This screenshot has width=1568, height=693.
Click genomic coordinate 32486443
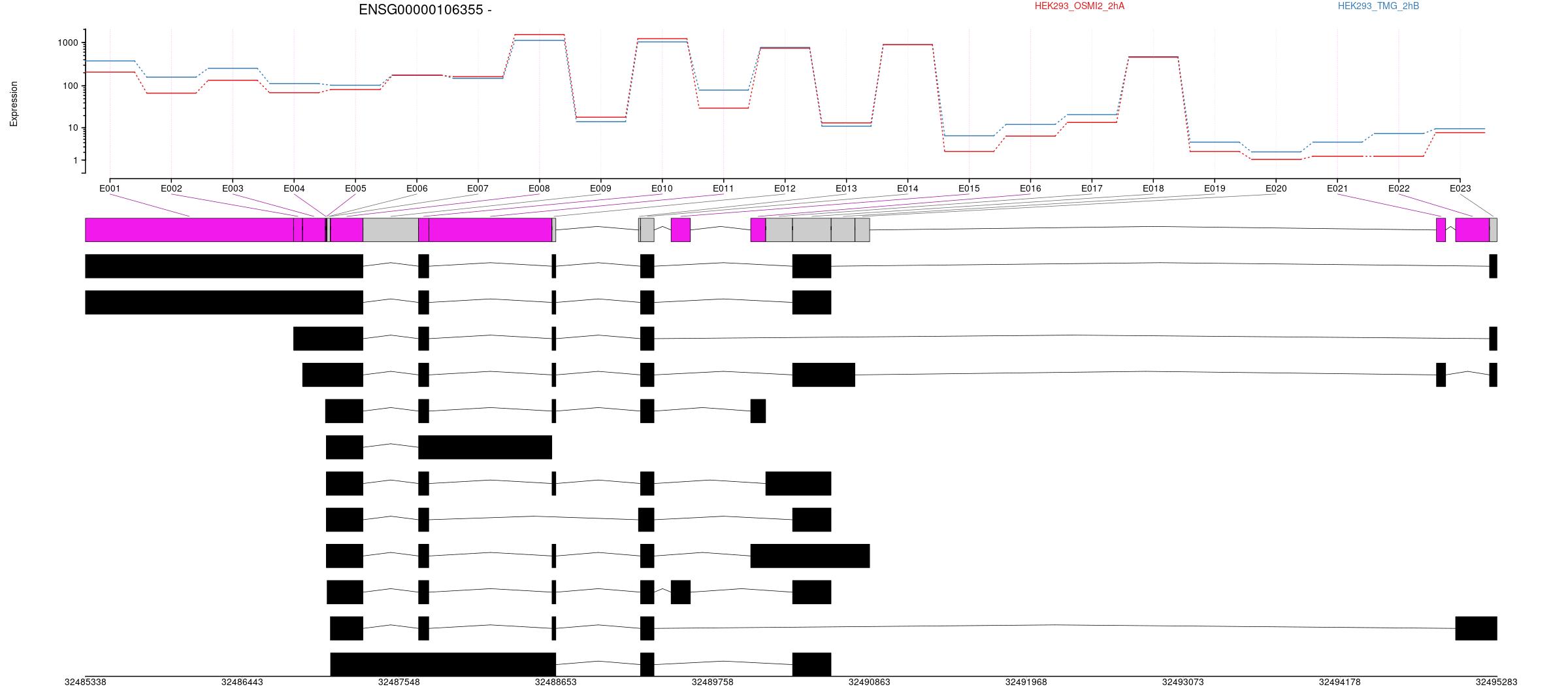[242, 683]
